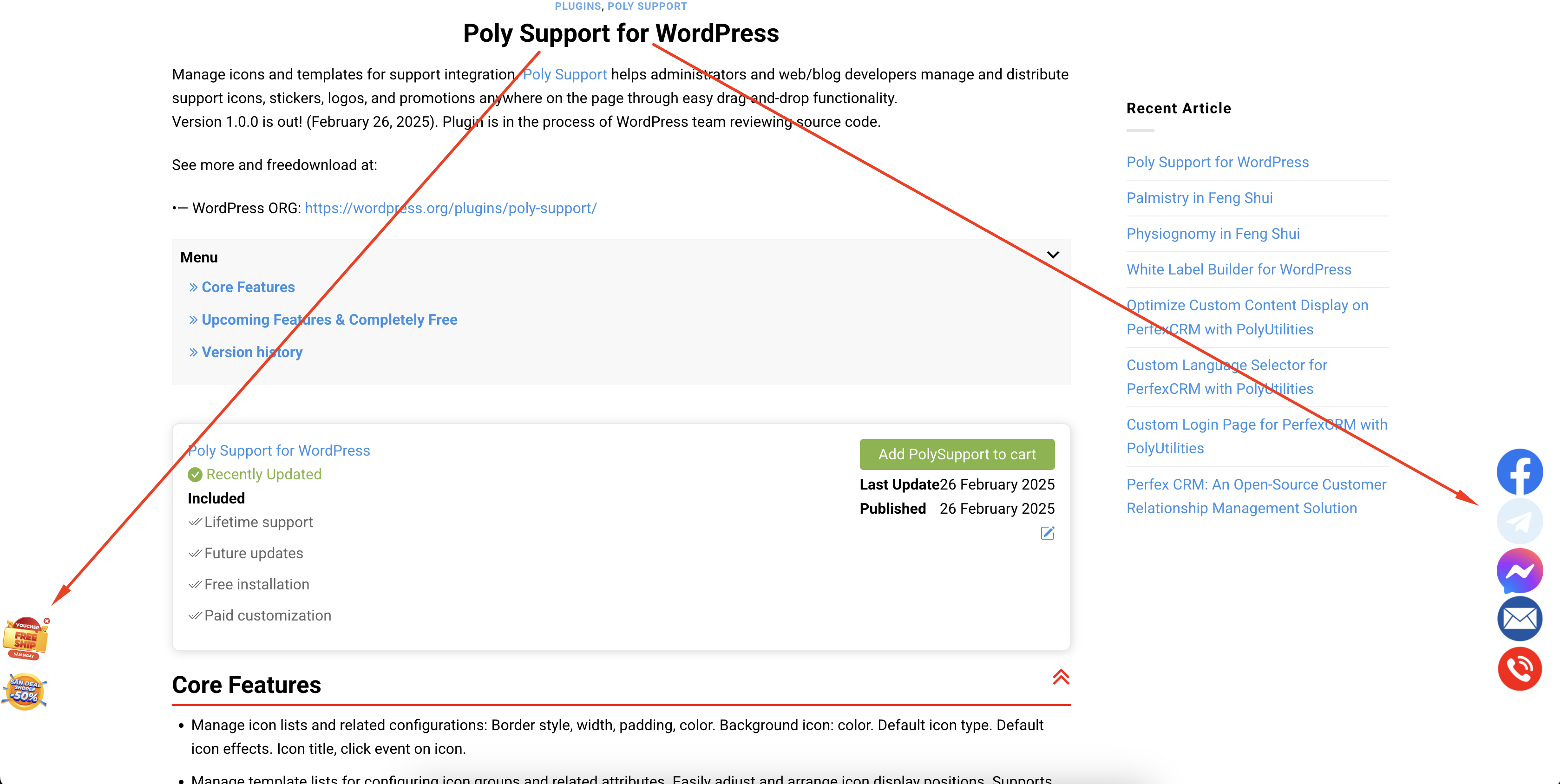The image size is (1560, 784).
Task: Open recent article Poly Support for WordPress
Action: click(1217, 162)
